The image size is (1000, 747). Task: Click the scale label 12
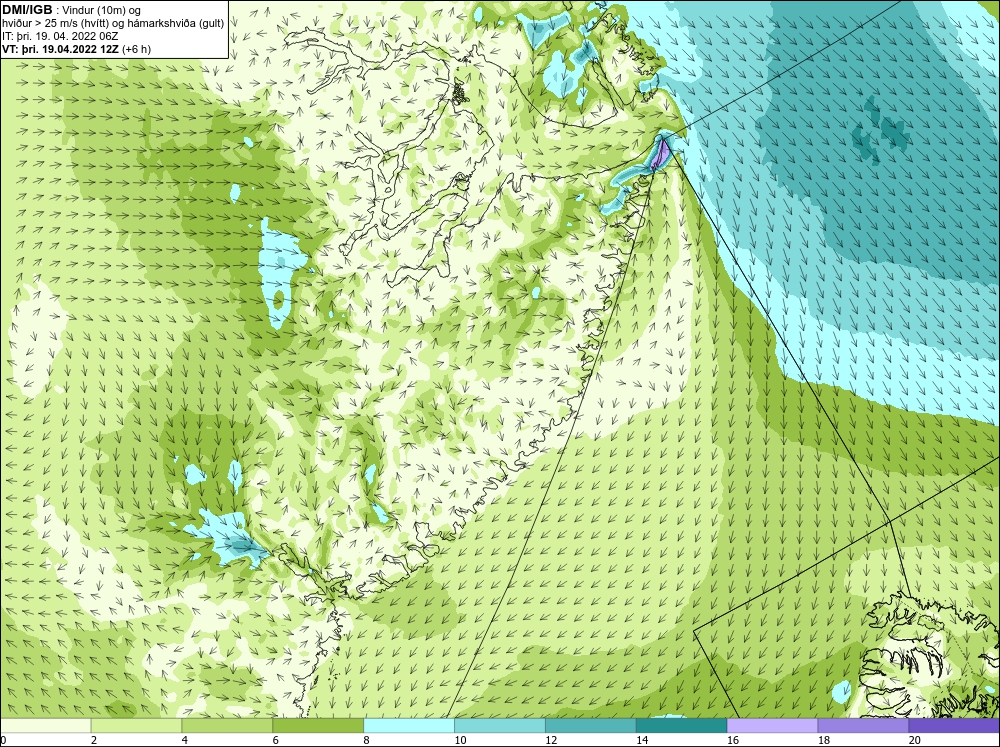pyautogui.click(x=551, y=740)
